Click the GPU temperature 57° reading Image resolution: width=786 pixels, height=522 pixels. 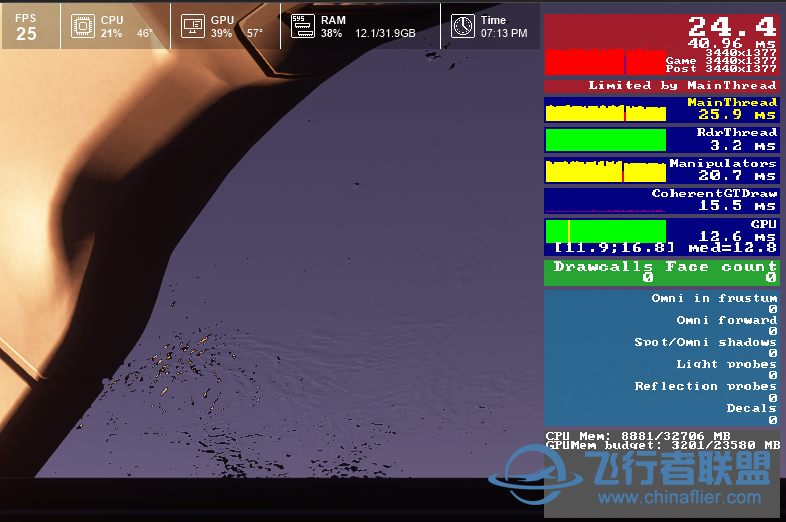[255, 33]
